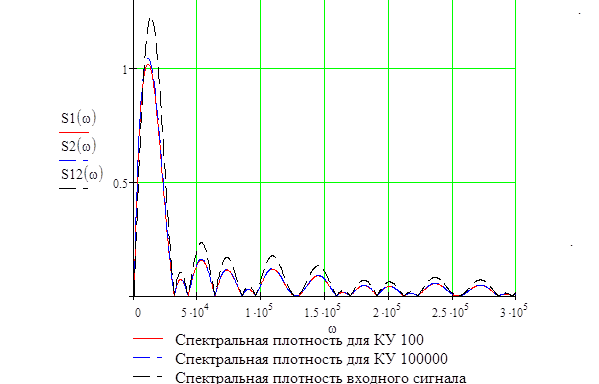
Task: Click the 2.5·10^5 x-axis tick label
Action: (x=450, y=311)
